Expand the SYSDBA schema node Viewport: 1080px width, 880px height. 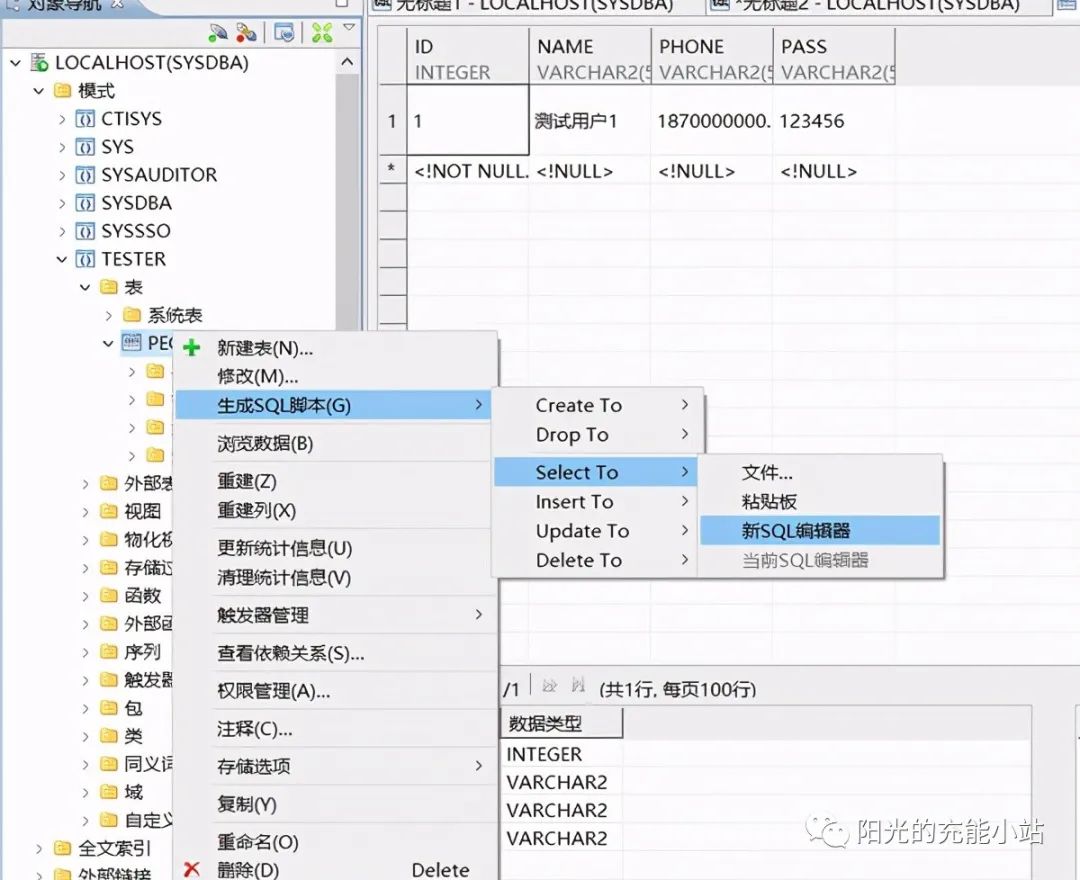coord(62,203)
